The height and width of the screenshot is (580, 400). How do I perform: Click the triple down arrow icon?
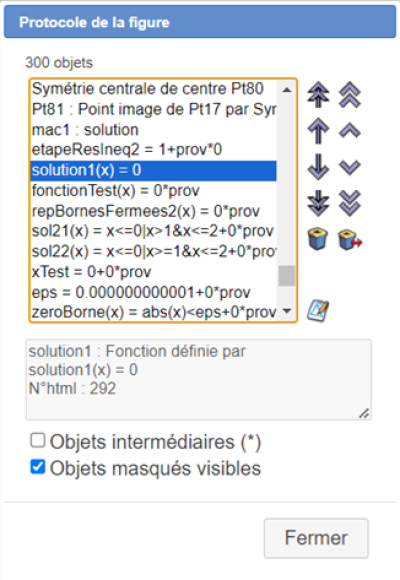click(x=318, y=203)
